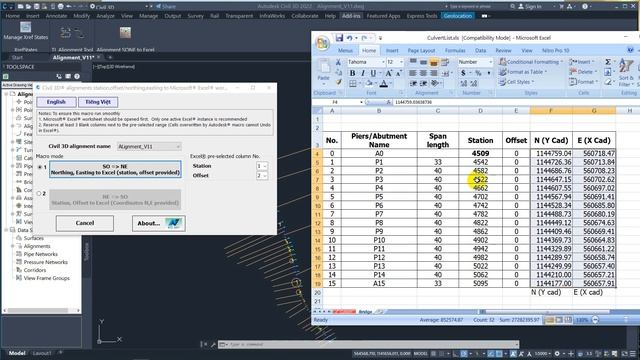Click the dollar Accounting format icon

pos(463,73)
